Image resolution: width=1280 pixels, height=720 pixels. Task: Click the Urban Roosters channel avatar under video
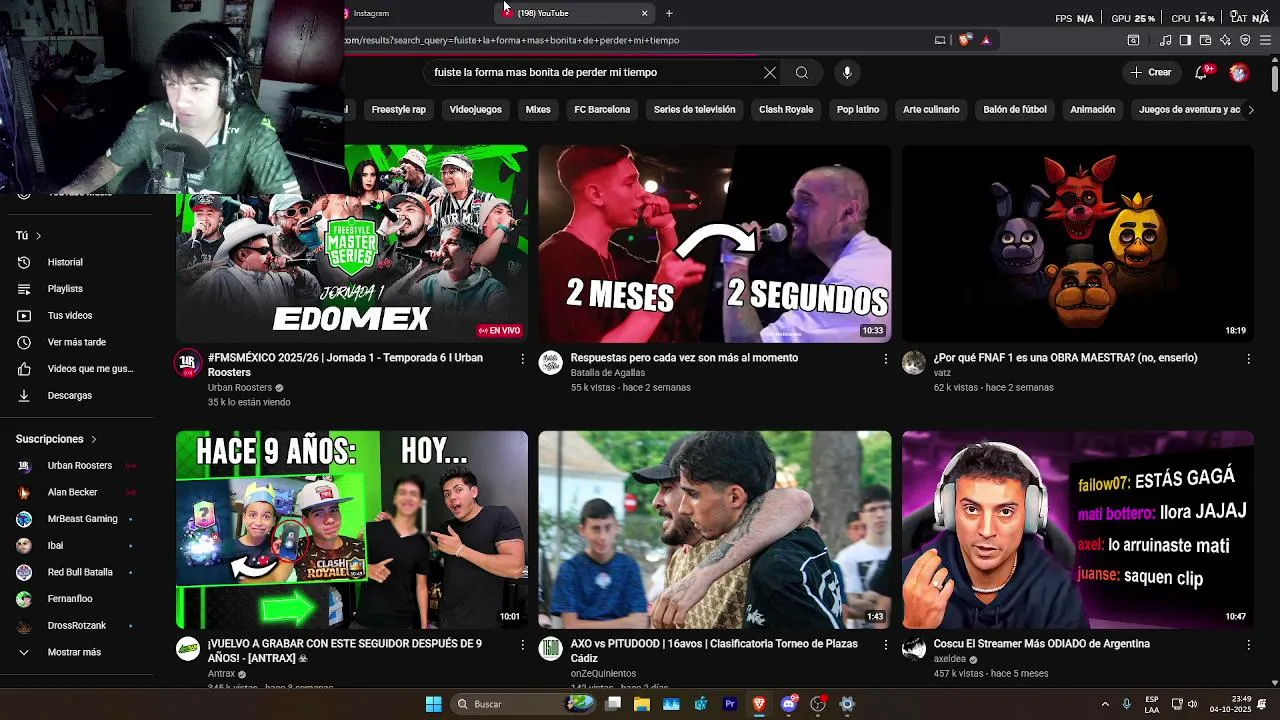[x=188, y=363]
